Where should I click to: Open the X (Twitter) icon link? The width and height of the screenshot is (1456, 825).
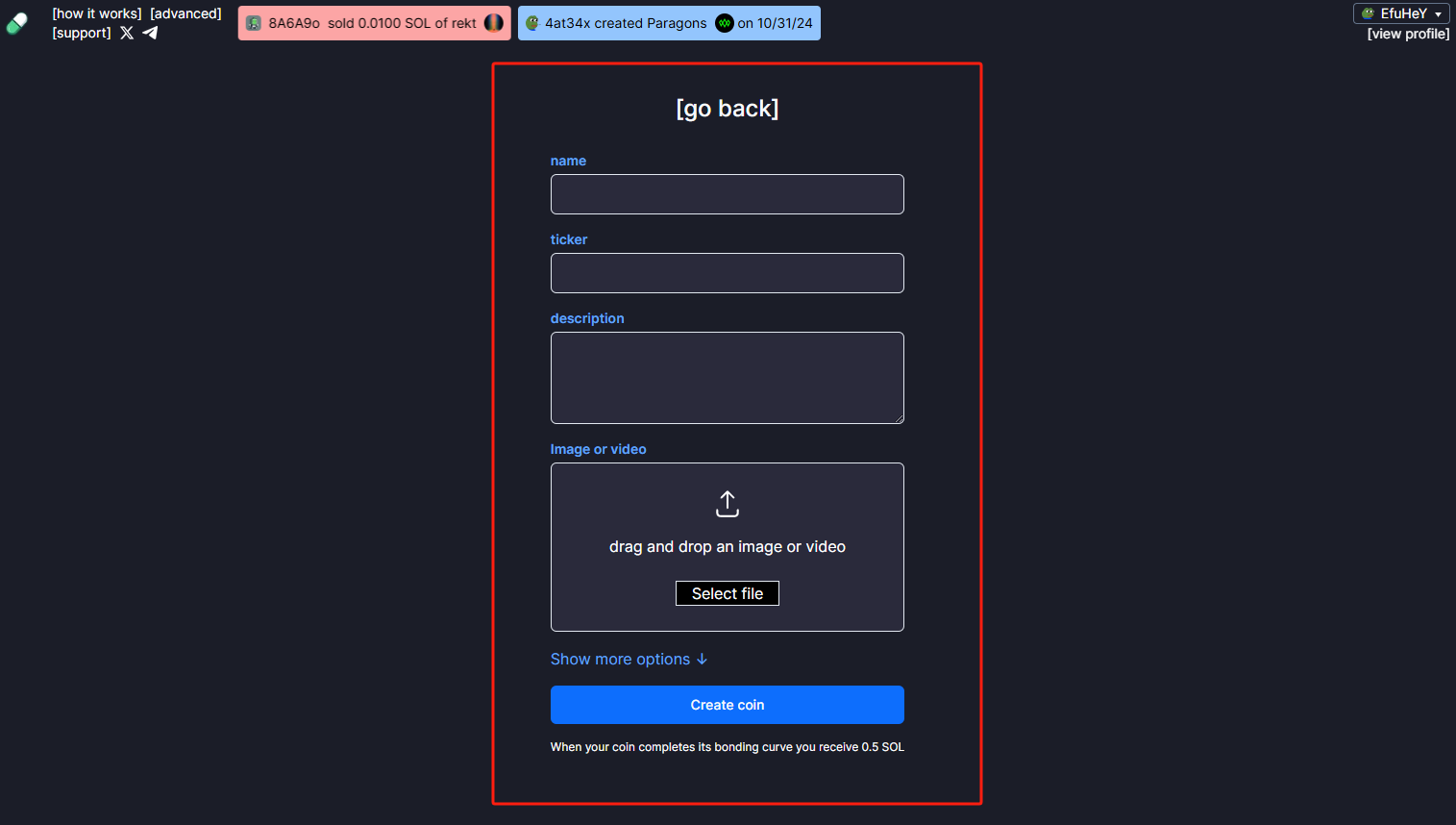pos(127,33)
